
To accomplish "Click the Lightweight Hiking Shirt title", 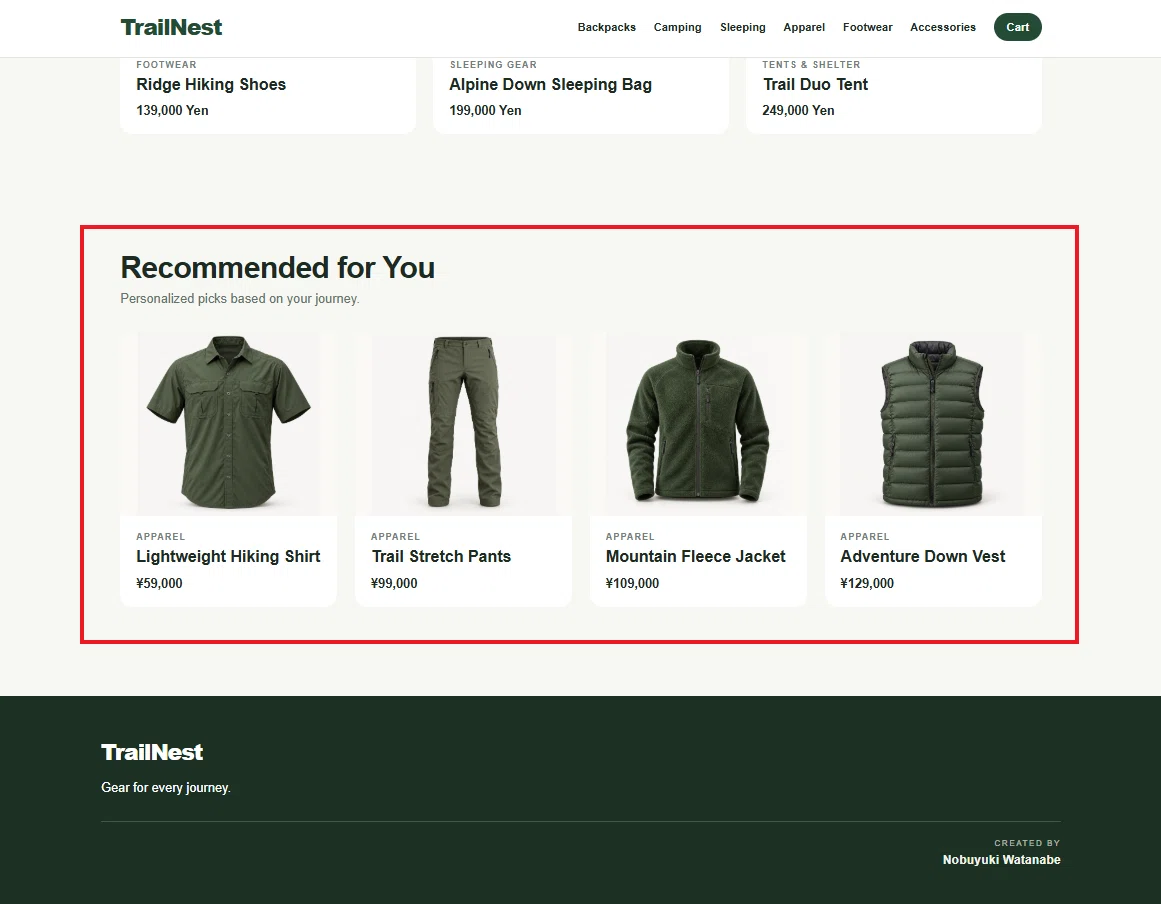I will (x=228, y=557).
